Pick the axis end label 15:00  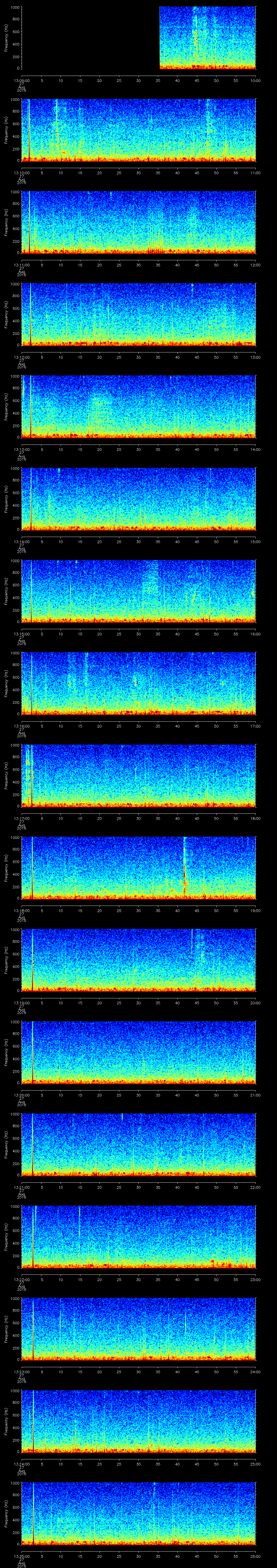(256, 542)
